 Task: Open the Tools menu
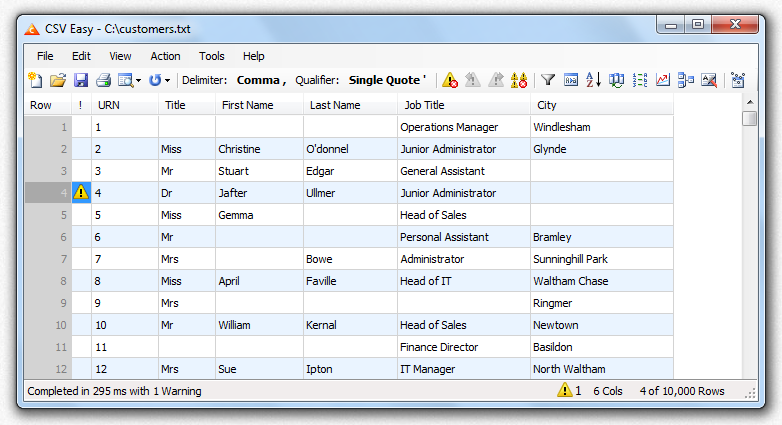[211, 56]
